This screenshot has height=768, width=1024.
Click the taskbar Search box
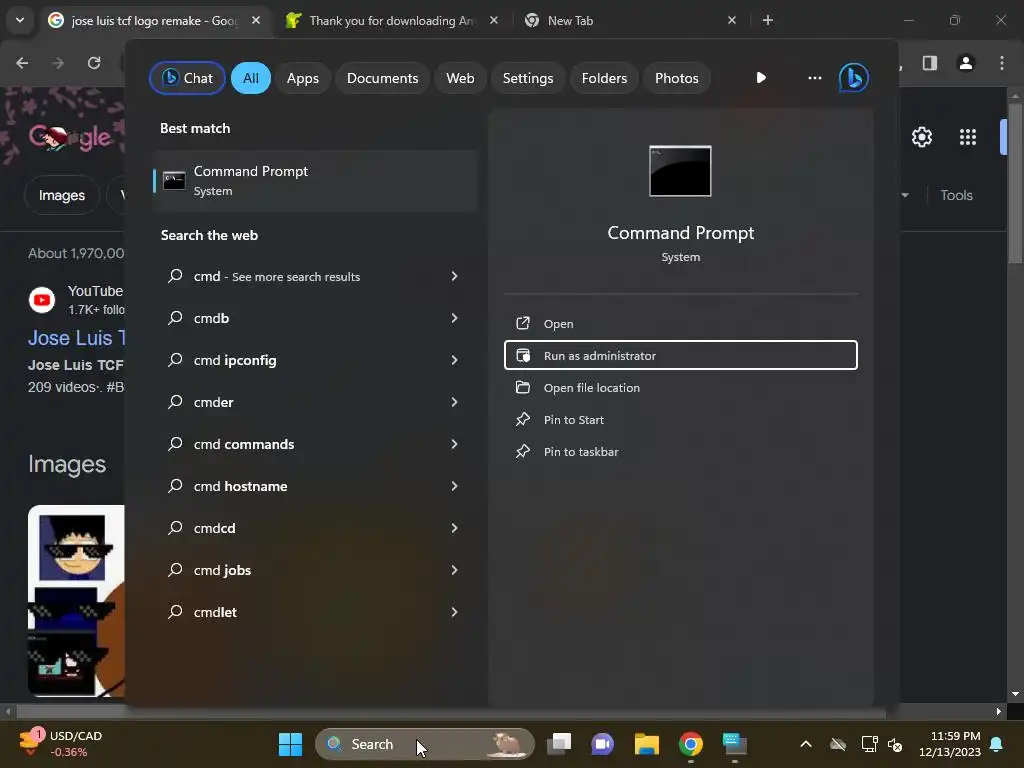point(424,744)
